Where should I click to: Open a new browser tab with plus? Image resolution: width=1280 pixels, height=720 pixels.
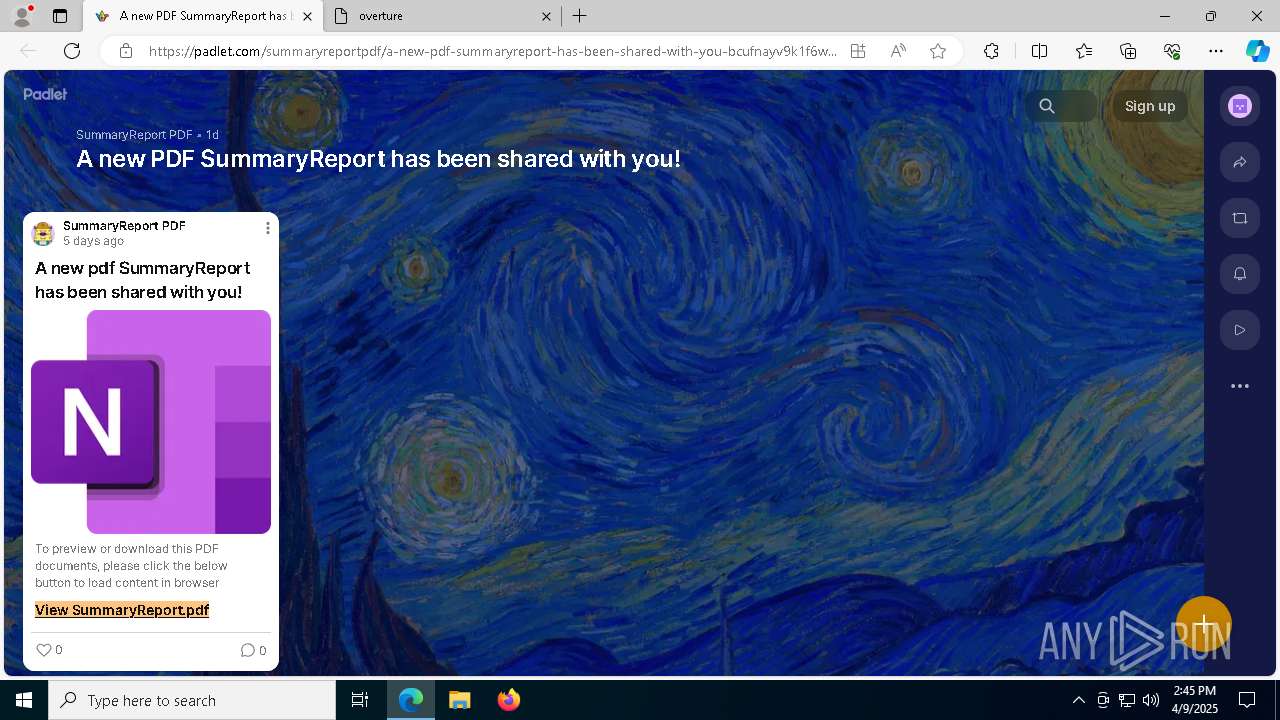pos(580,16)
